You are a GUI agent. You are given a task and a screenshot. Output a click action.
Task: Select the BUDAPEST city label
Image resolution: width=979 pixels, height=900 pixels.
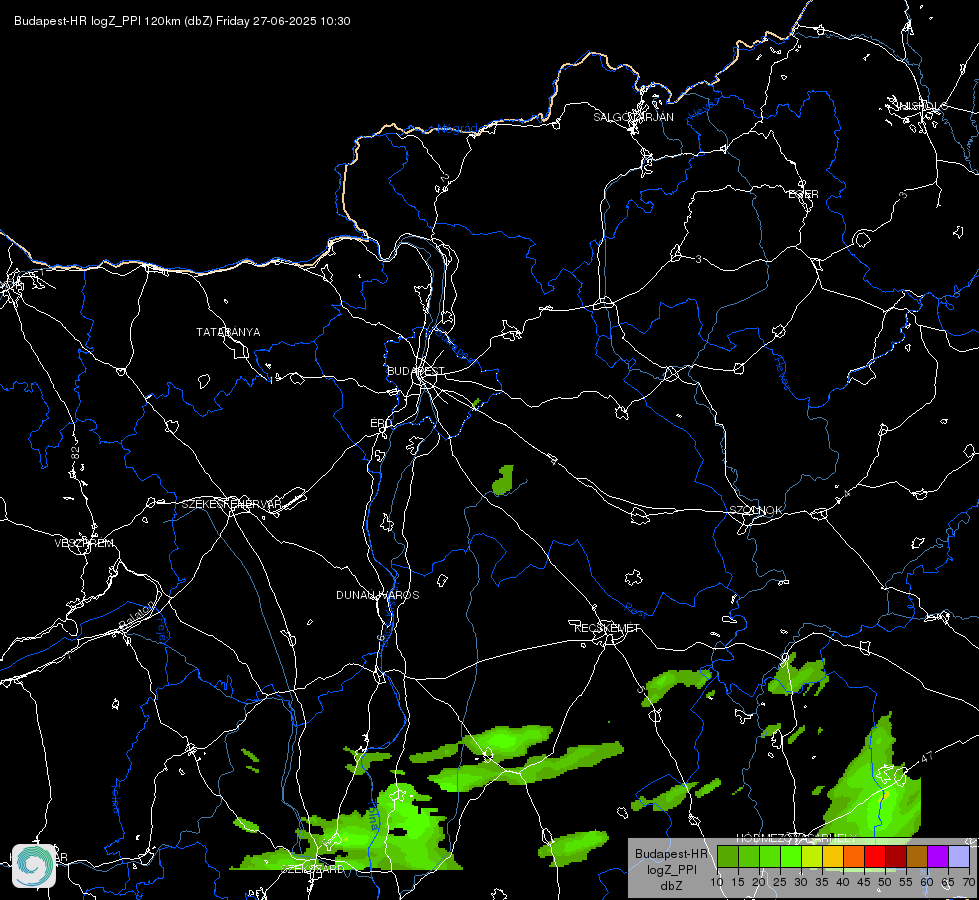pyautogui.click(x=416, y=371)
